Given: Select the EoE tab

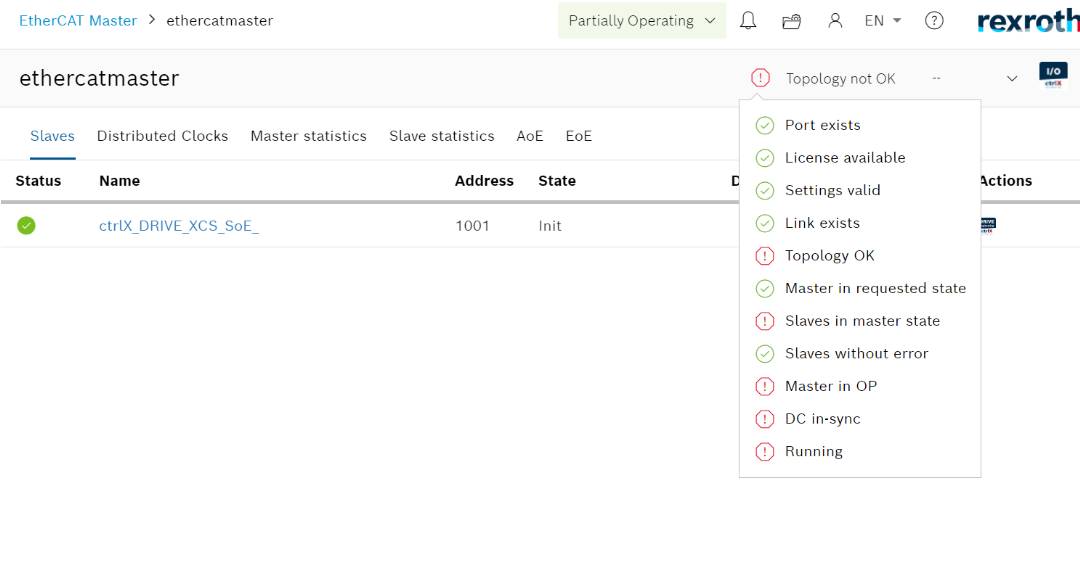Looking at the screenshot, I should pos(578,136).
